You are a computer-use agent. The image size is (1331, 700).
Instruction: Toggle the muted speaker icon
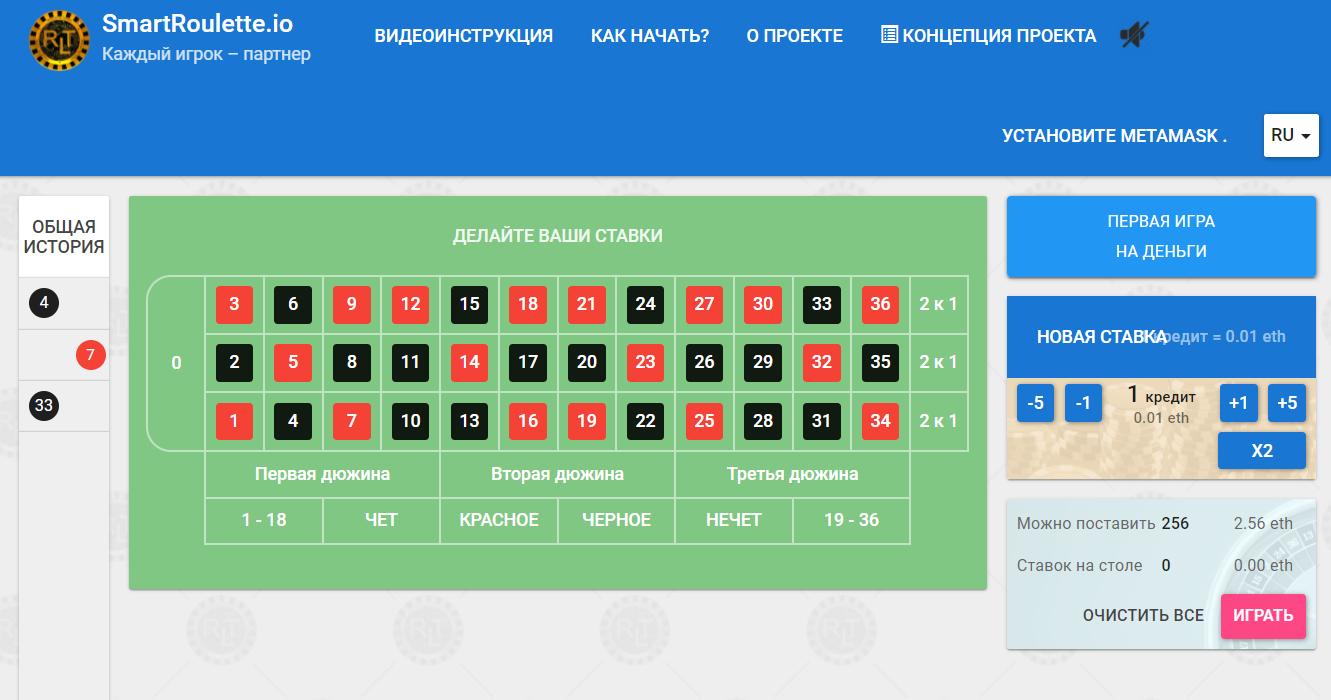point(1134,35)
